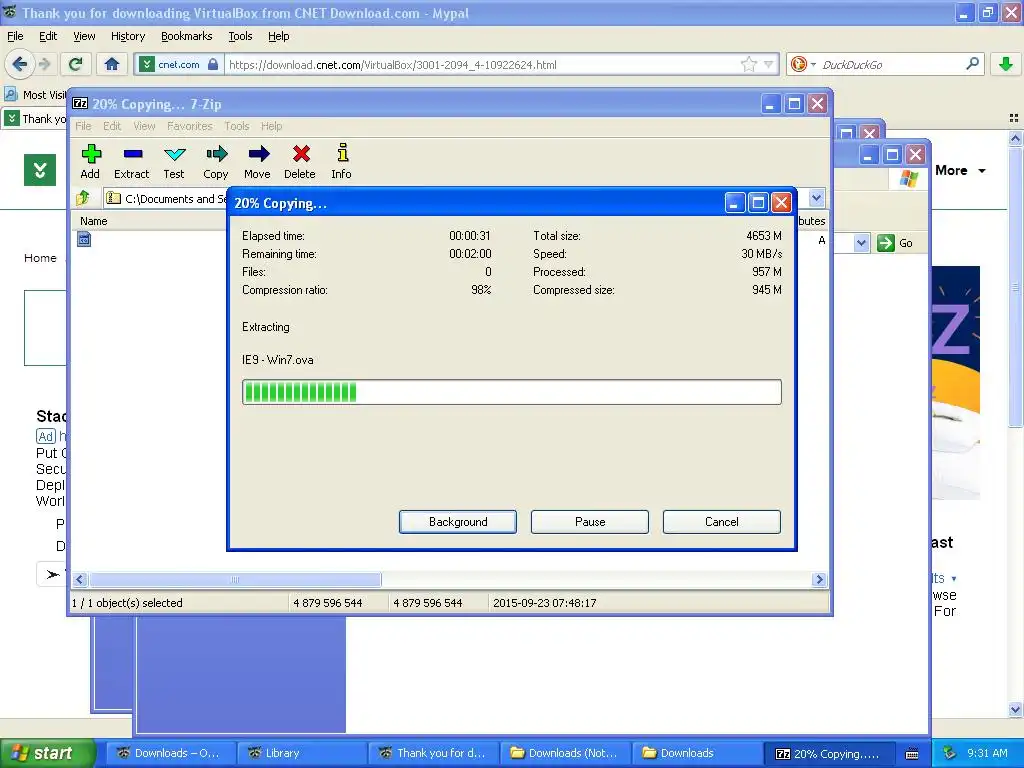Image resolution: width=1024 pixels, height=768 pixels.
Task: Reload the page in Mypal browser
Action: tap(76, 64)
